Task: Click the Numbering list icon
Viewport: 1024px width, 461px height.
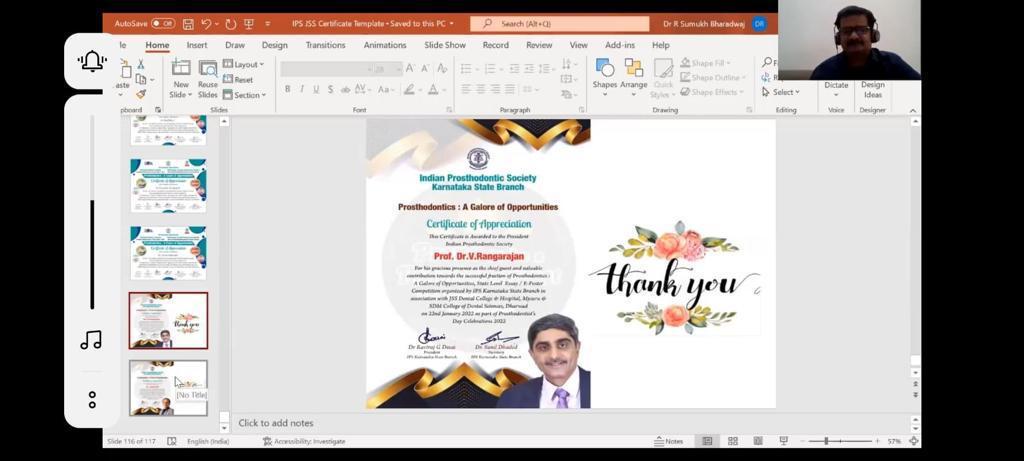Action: (x=490, y=69)
